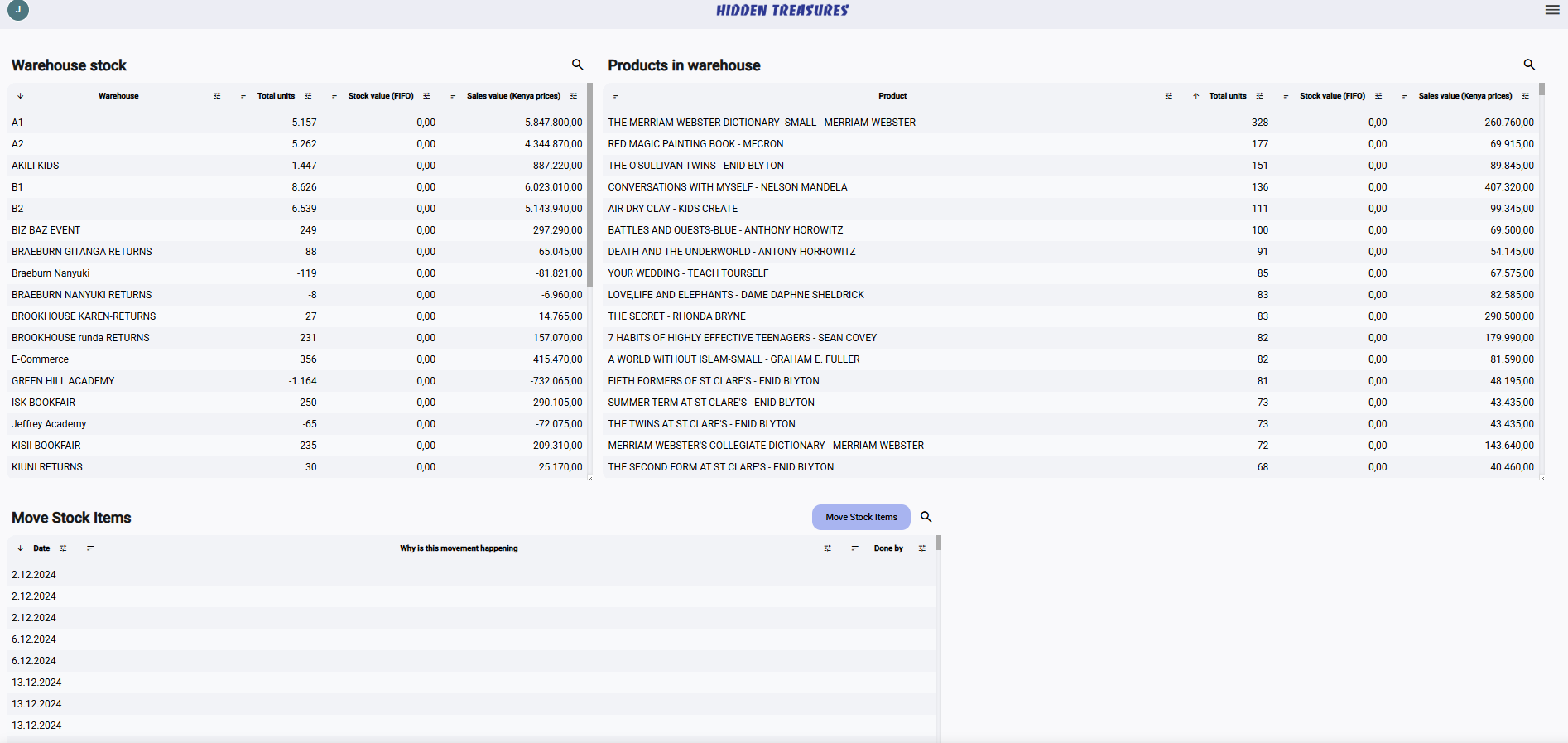Toggle ascending sort arrow on products Total units
The image size is (1568, 743).
pyautogui.click(x=1195, y=96)
